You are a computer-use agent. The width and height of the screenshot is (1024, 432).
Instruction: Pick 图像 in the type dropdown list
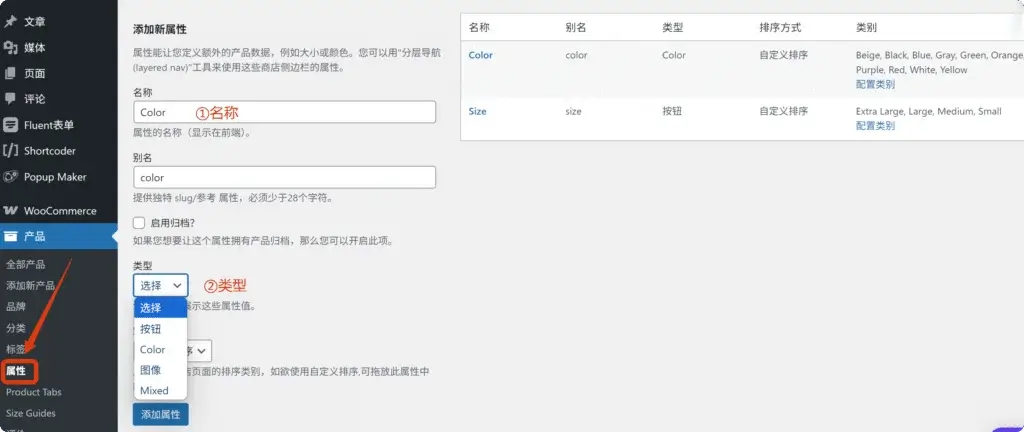[x=149, y=370]
